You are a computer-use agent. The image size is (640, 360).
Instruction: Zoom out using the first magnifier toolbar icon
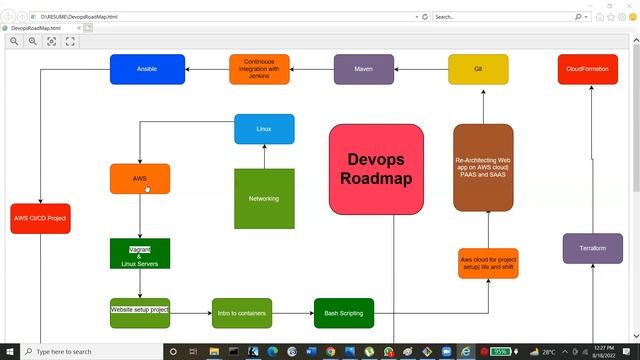[14, 41]
